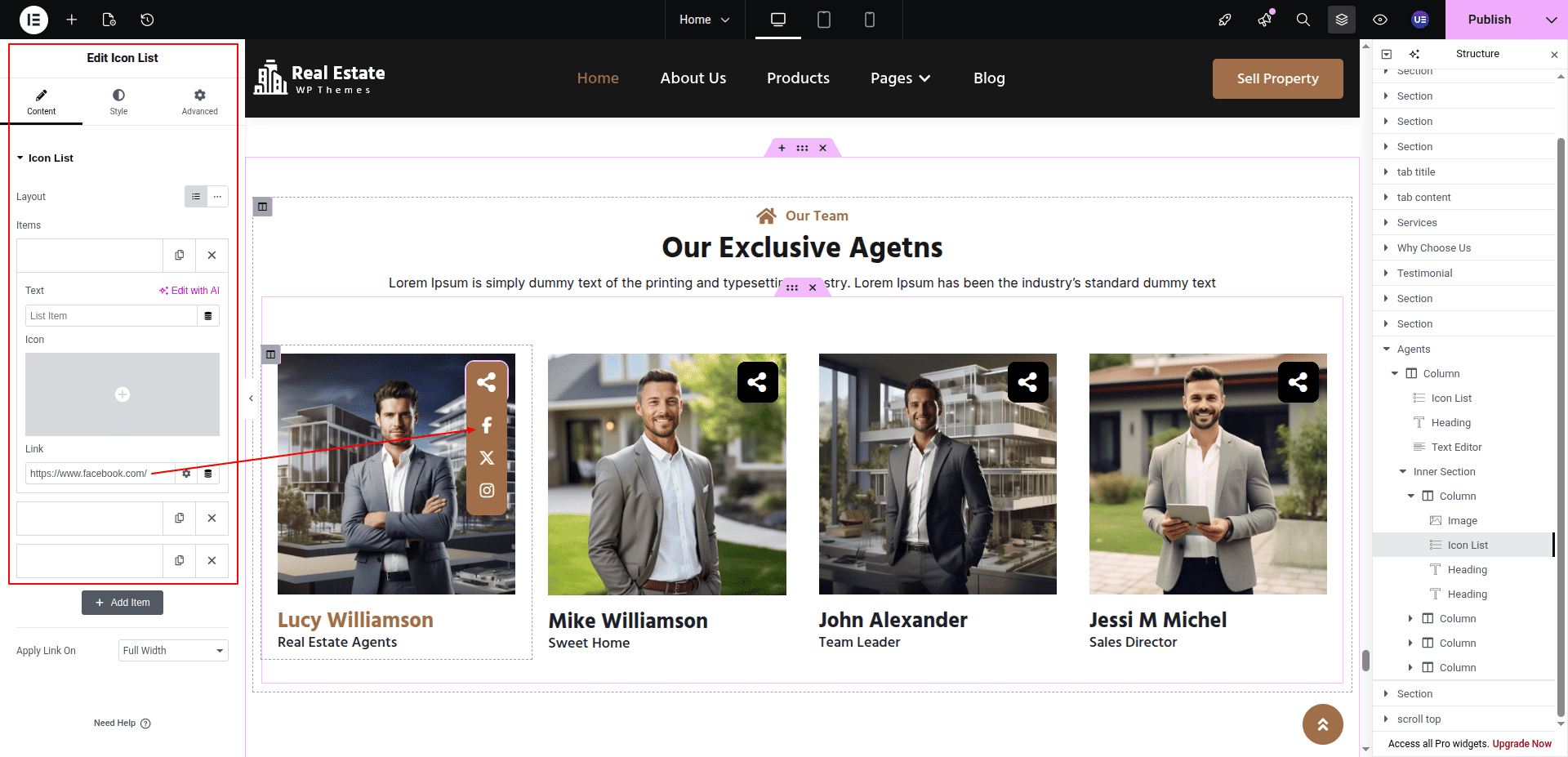
Task: Duplicate the first icon list item
Action: 180,256
